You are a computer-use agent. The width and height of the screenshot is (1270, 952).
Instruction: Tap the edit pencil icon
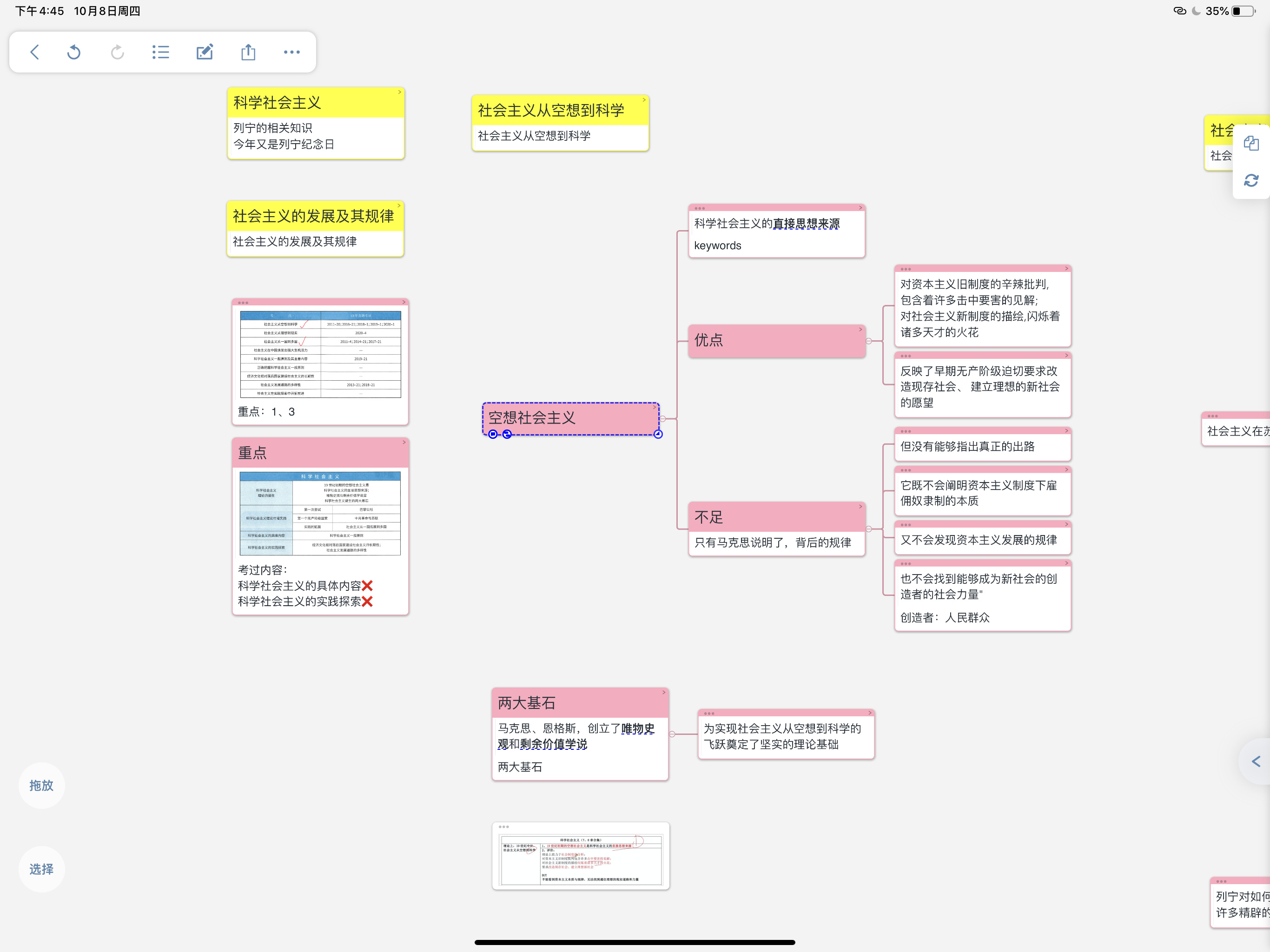[x=205, y=52]
